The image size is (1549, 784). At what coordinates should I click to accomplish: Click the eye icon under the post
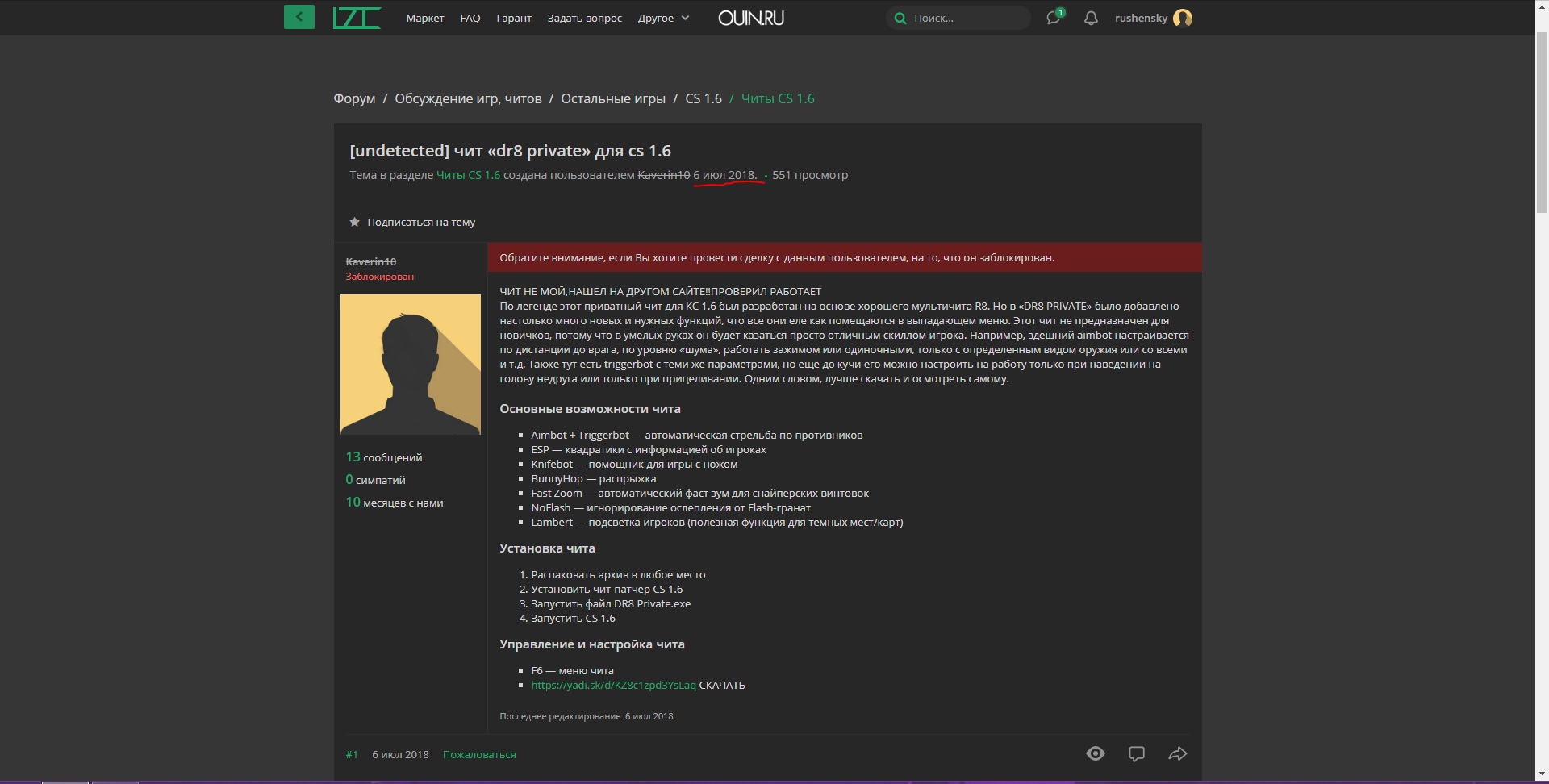(1095, 753)
